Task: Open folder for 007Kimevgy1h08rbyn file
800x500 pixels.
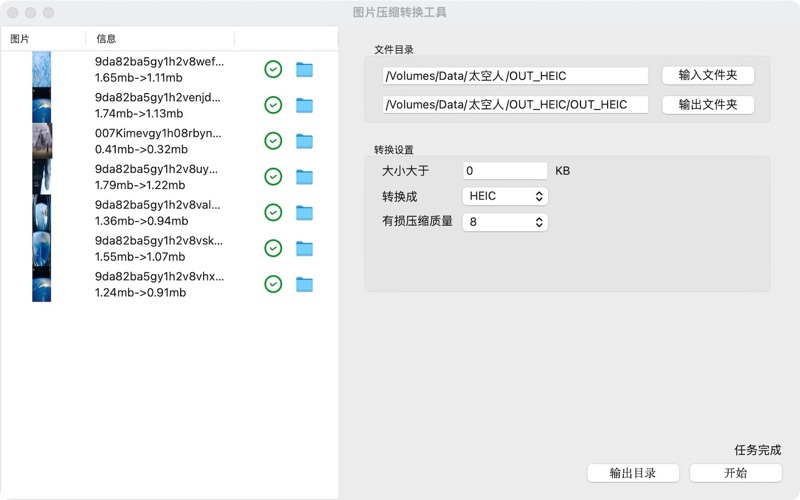Action: pyautogui.click(x=304, y=141)
